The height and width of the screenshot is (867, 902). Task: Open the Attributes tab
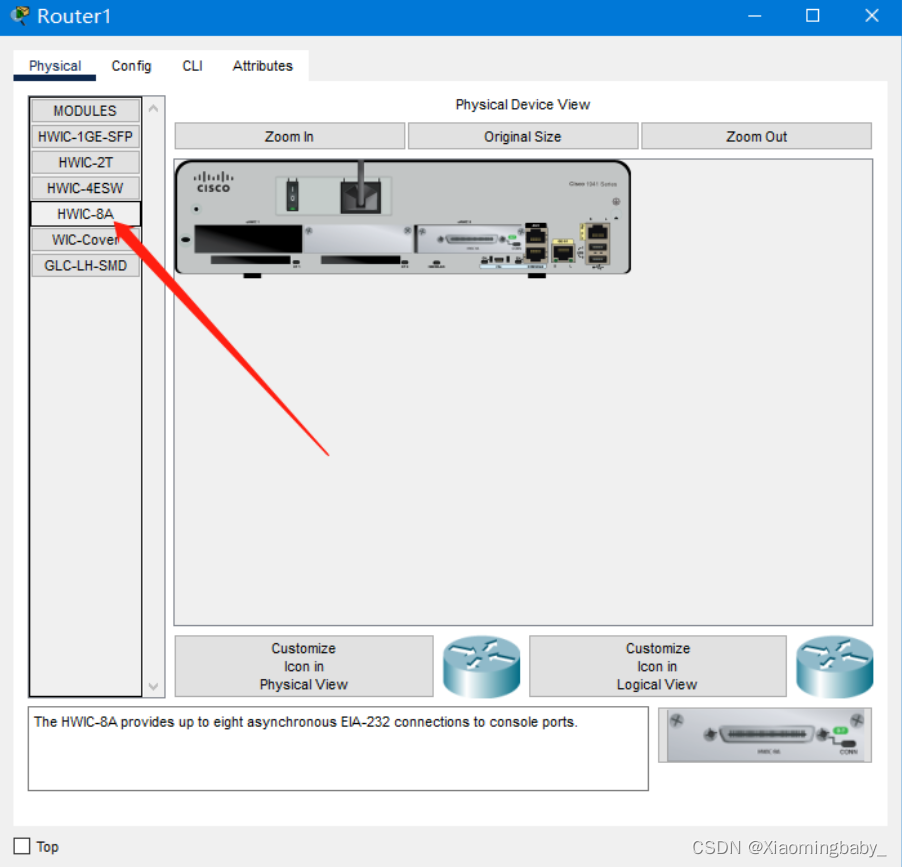(x=262, y=66)
